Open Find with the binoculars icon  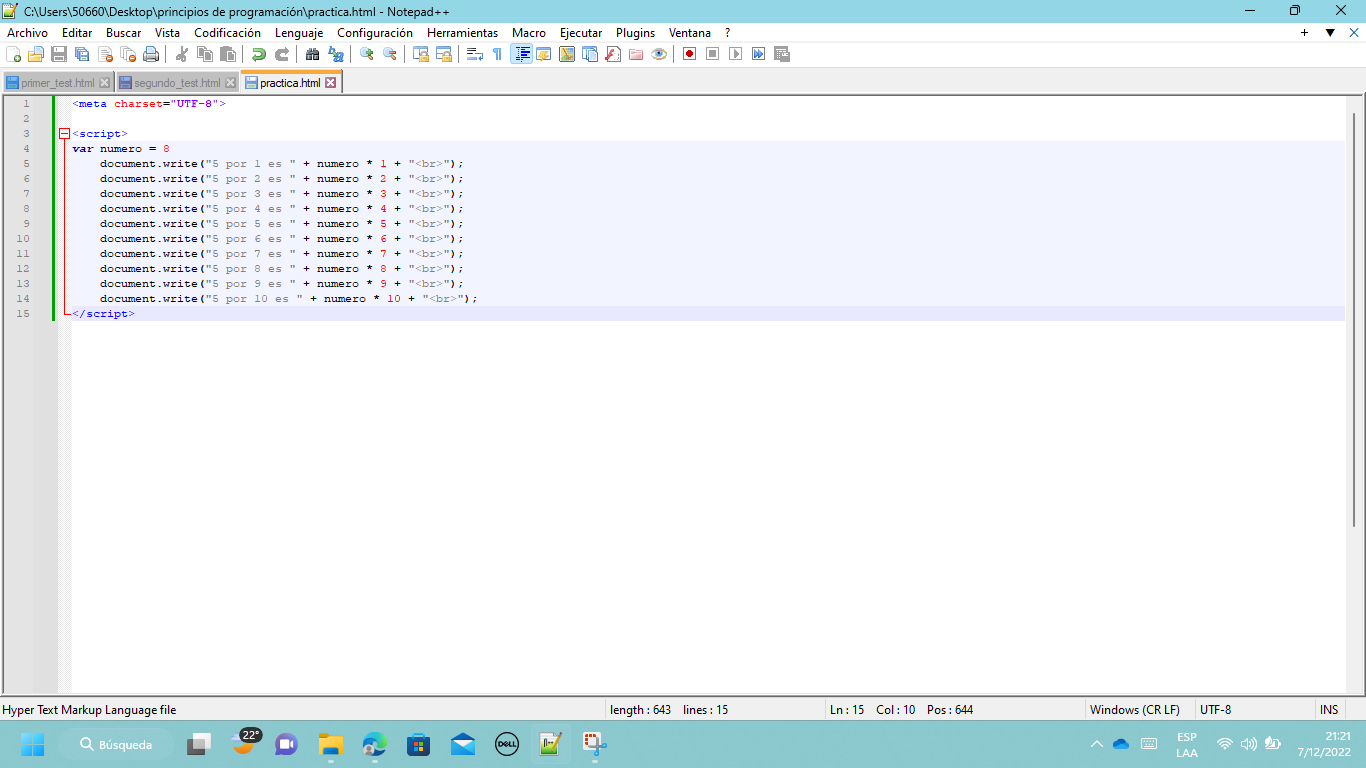click(x=313, y=54)
